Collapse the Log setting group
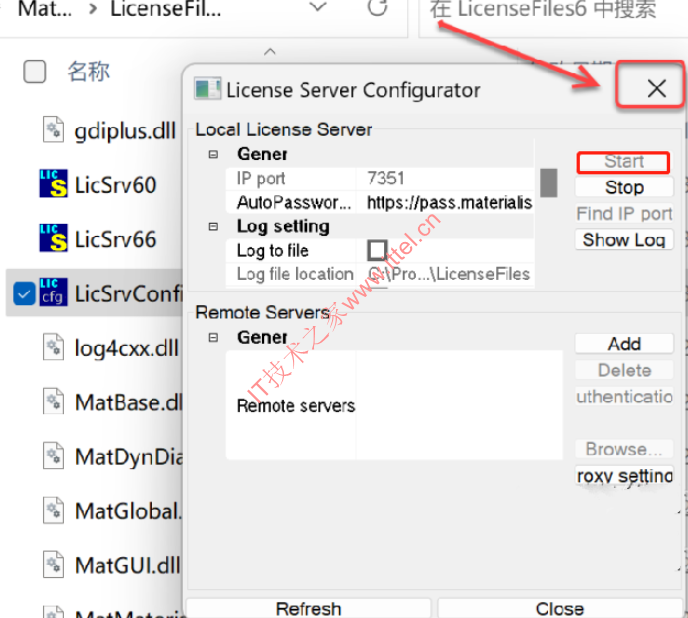Viewport: 688px width, 618px height. (x=213, y=226)
